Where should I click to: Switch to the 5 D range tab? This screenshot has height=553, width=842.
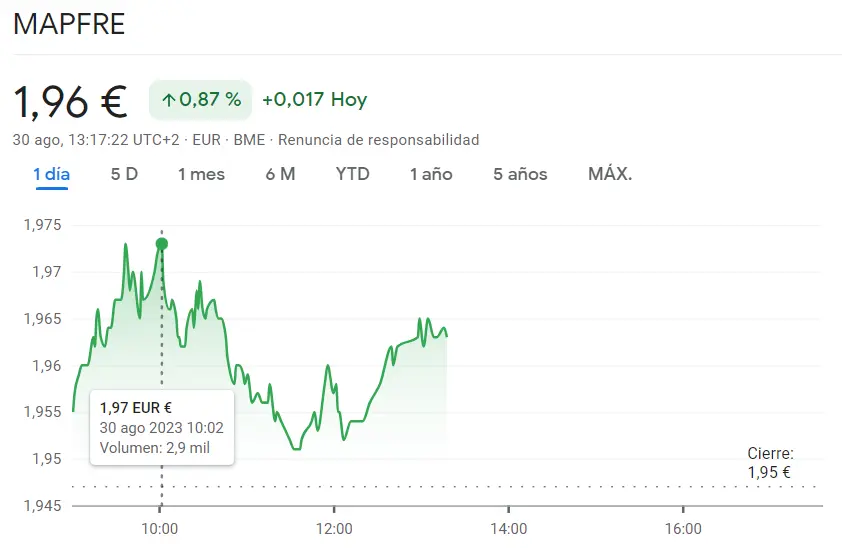point(124,174)
